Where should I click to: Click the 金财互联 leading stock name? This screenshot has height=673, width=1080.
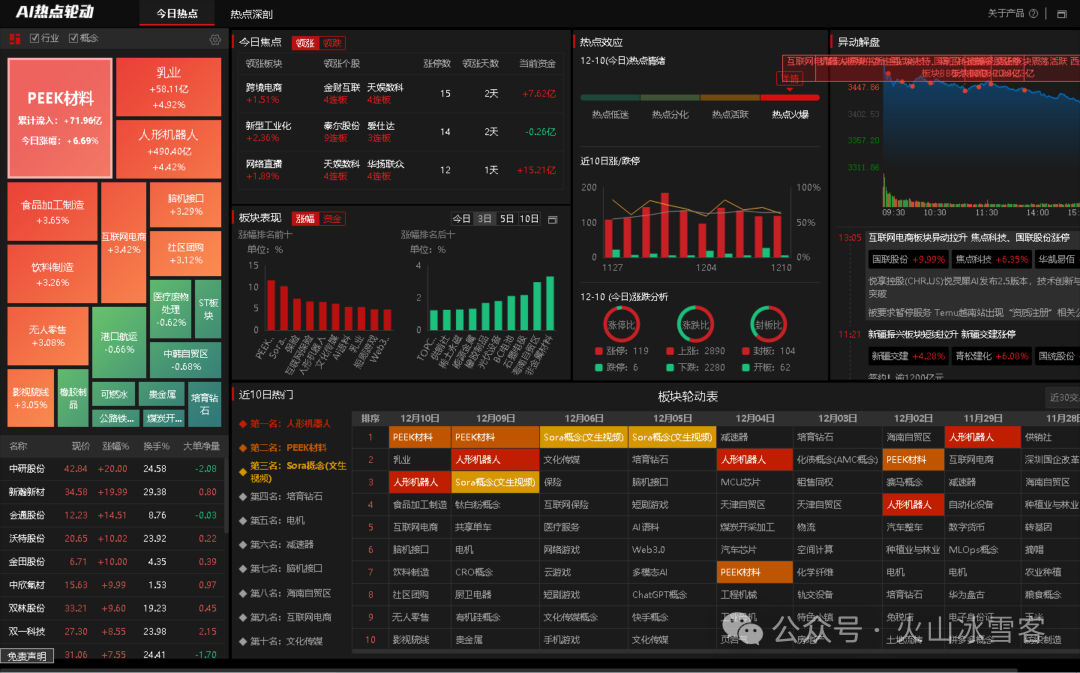(x=342, y=87)
